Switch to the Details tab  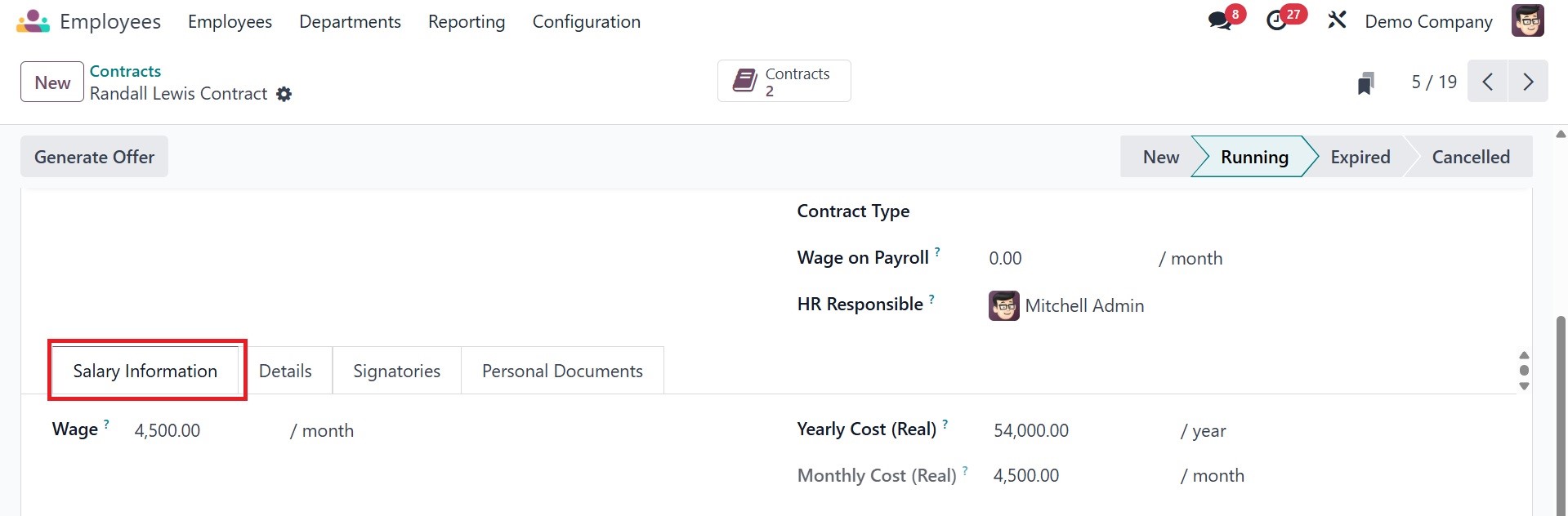(x=285, y=371)
